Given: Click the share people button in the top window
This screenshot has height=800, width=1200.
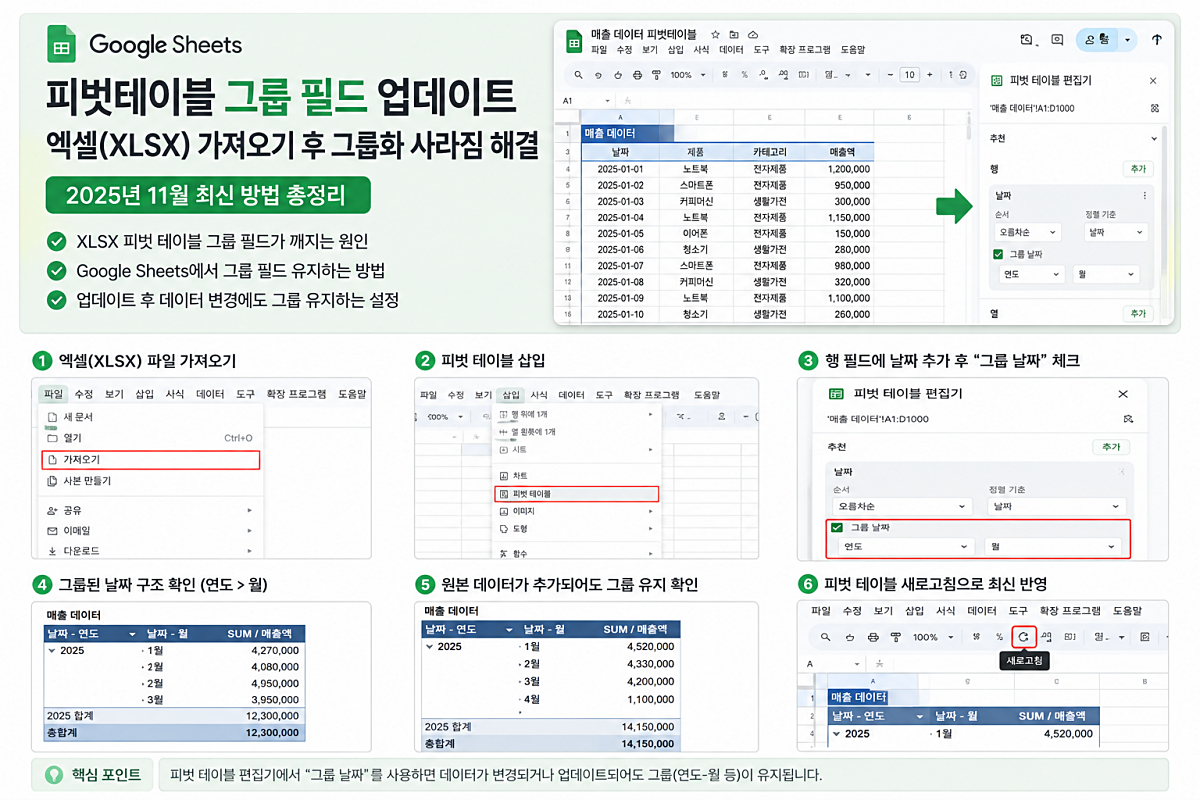Looking at the screenshot, I should 1097,40.
